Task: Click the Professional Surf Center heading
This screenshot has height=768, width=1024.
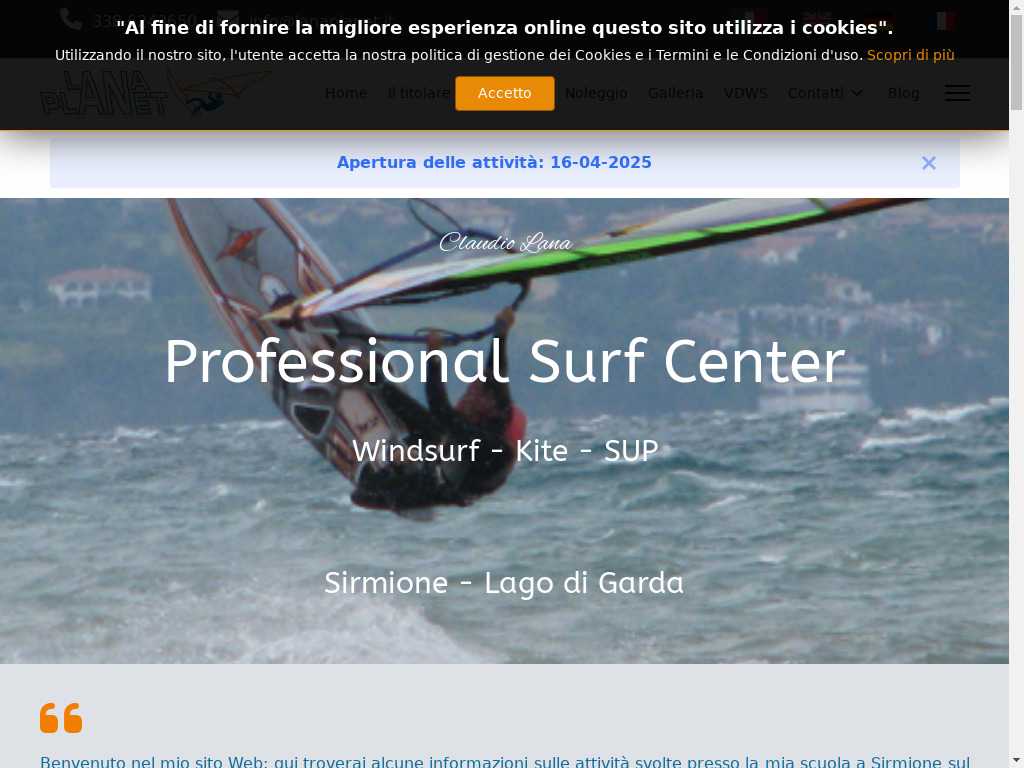Action: click(504, 361)
